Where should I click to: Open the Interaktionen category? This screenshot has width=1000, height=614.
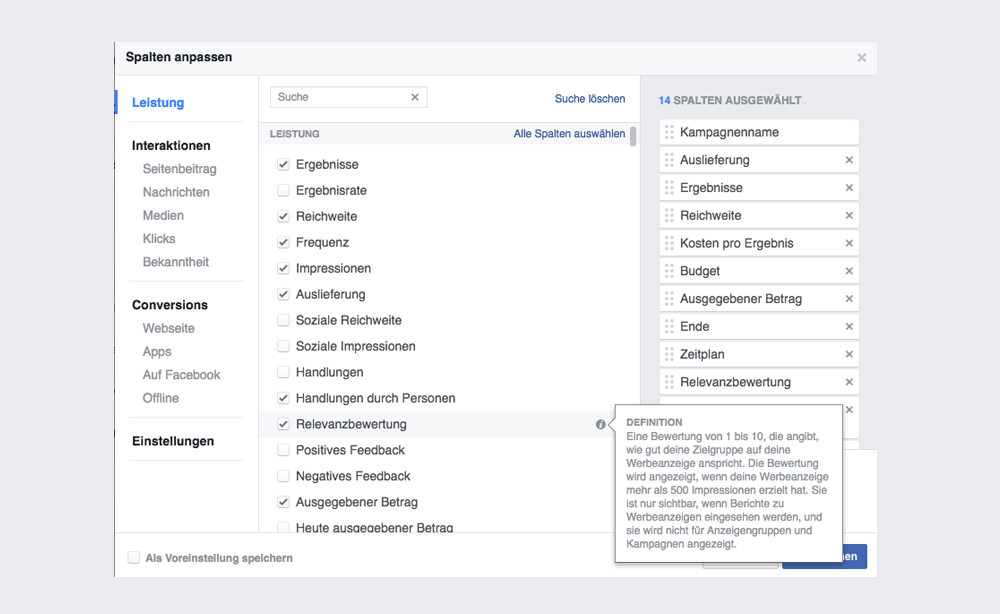point(171,145)
